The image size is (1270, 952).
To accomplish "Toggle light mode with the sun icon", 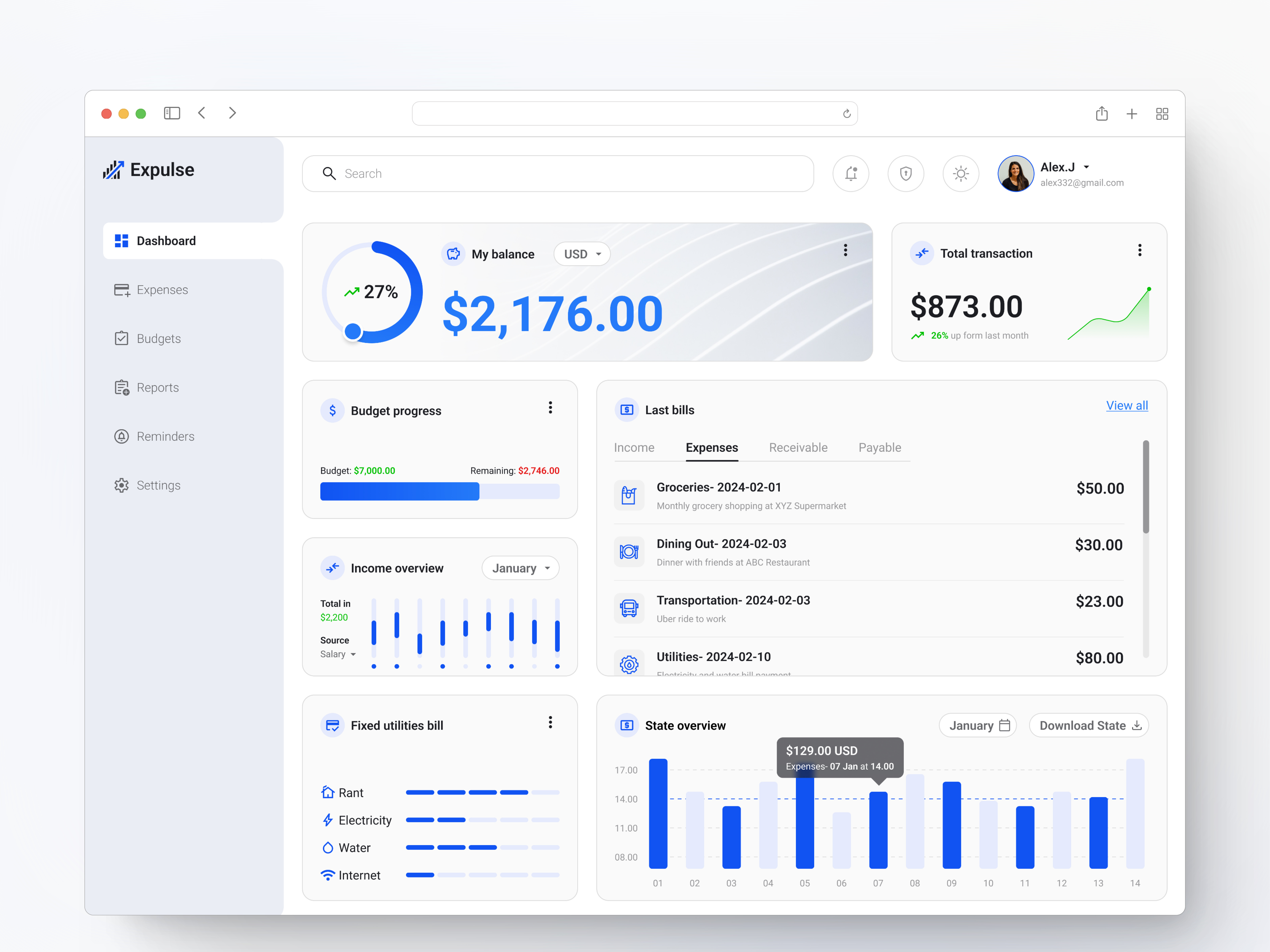I will [961, 173].
